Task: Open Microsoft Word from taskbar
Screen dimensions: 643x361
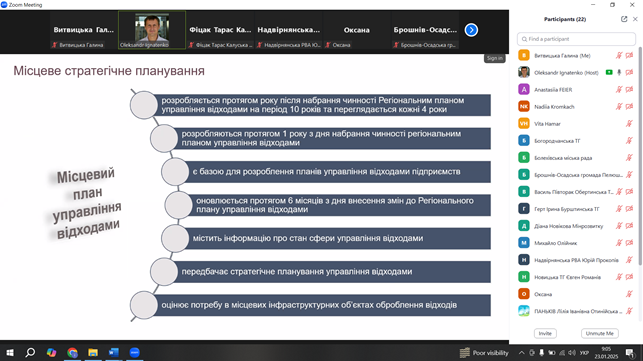Action: pyautogui.click(x=114, y=352)
